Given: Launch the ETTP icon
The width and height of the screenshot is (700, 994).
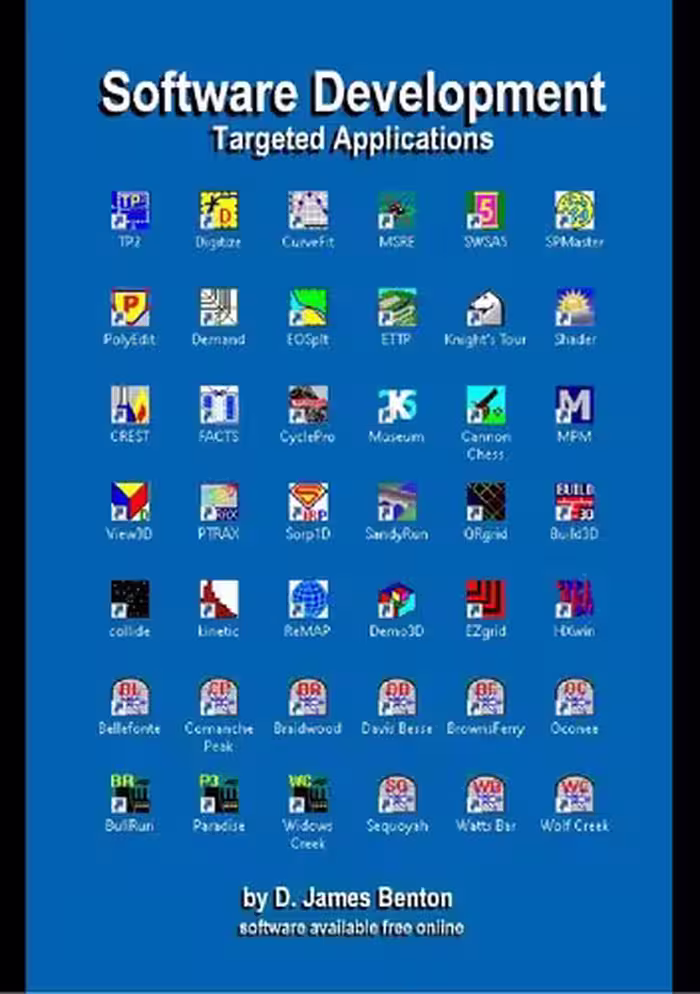Looking at the screenshot, I should pos(397,307).
